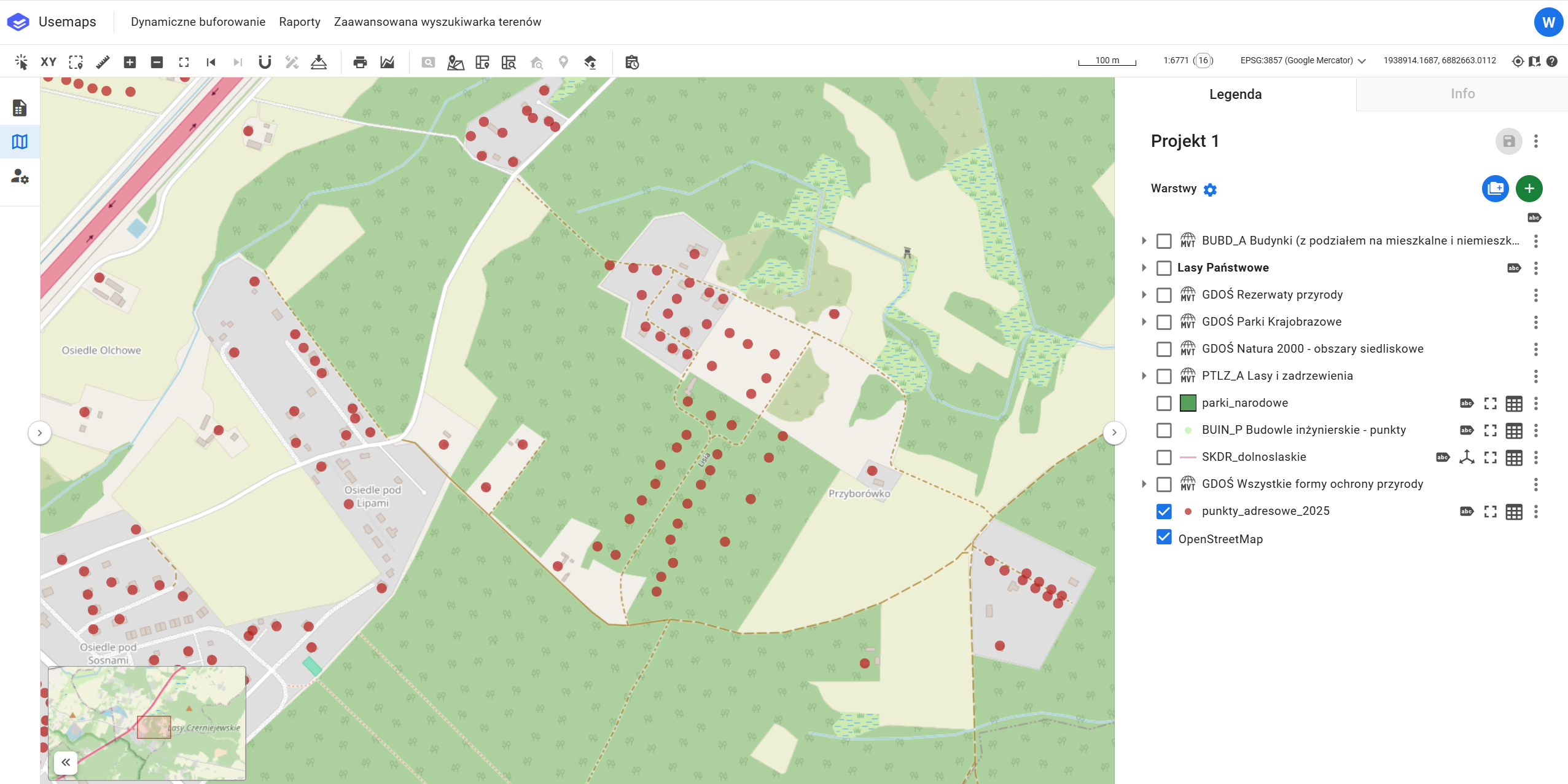Click the green add layer button
Image resolution: width=1568 pixels, height=784 pixels.
click(x=1529, y=189)
